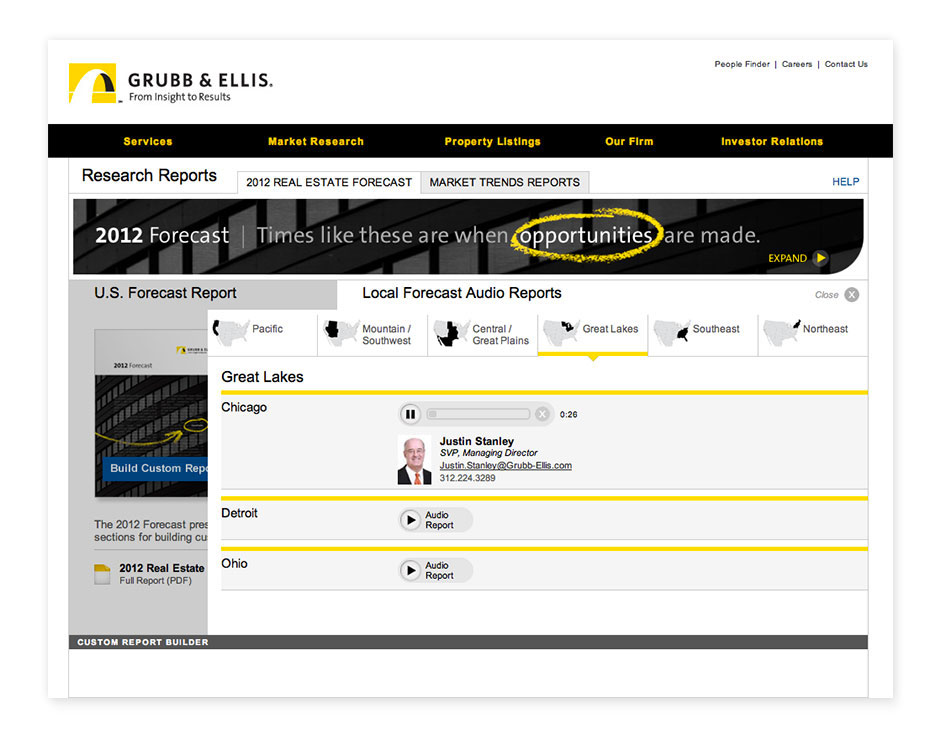Viewport: 940px width, 740px height.
Task: Click the 2012 Forecast report cover thumbnail
Action: click(151, 413)
